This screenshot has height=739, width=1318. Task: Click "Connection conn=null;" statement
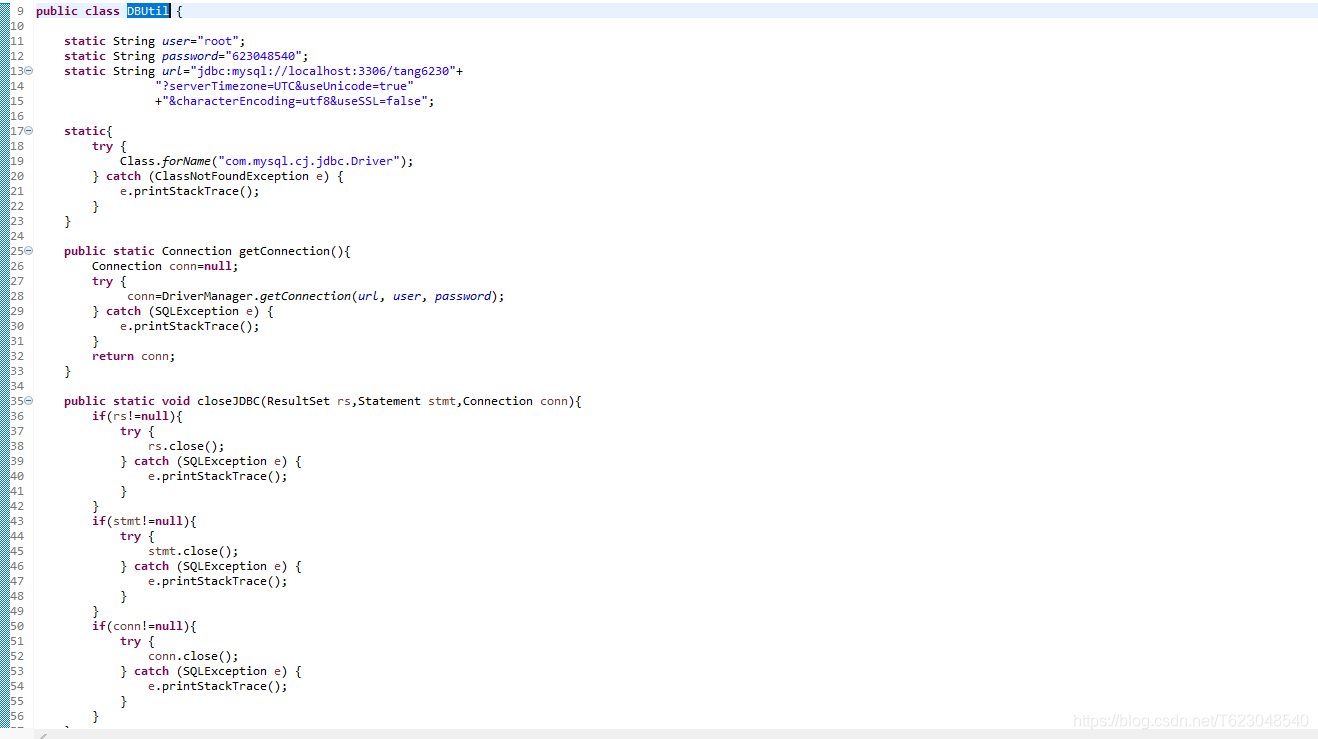[166, 266]
